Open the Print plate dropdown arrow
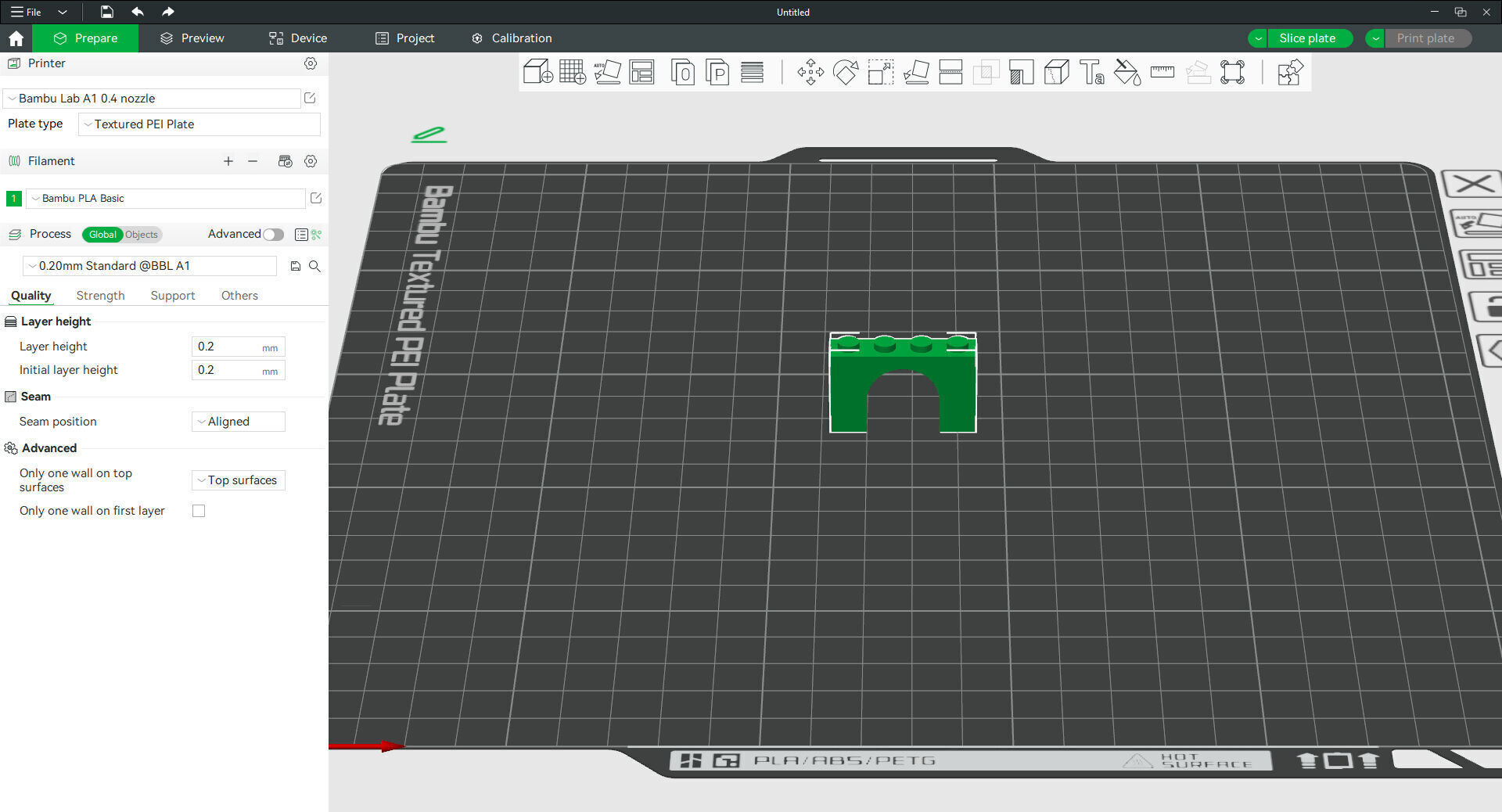This screenshot has width=1502, height=812. (x=1375, y=38)
